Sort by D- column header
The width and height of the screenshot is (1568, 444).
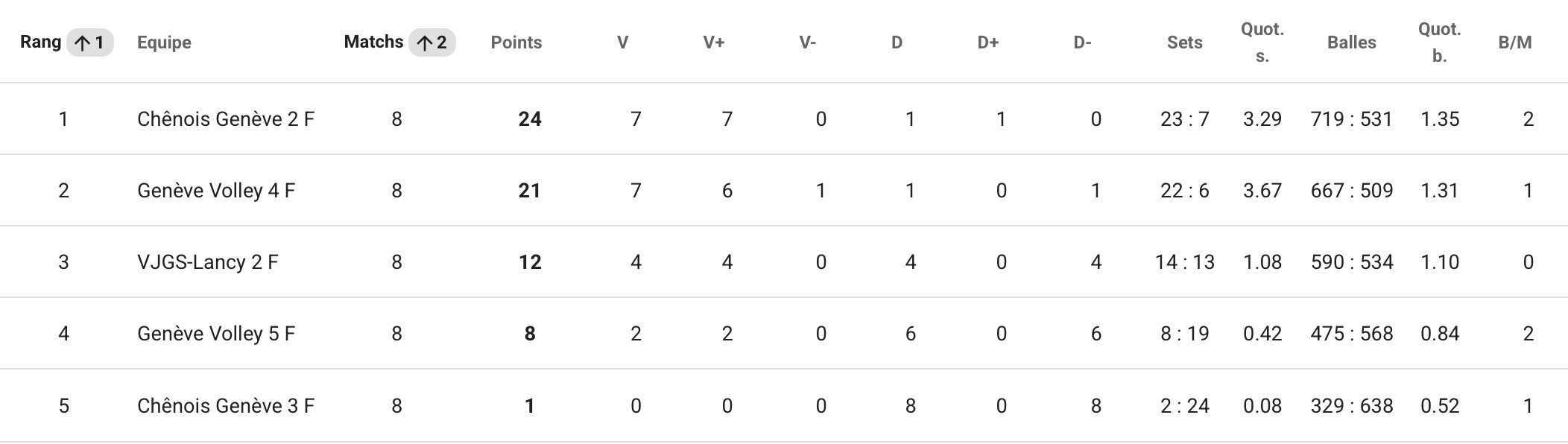(1082, 42)
